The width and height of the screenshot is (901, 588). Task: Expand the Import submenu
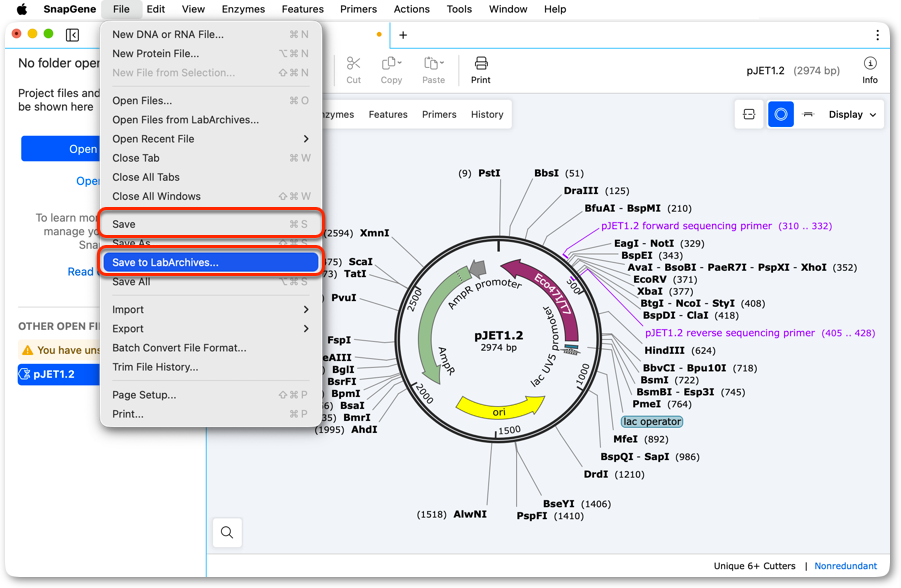point(210,309)
